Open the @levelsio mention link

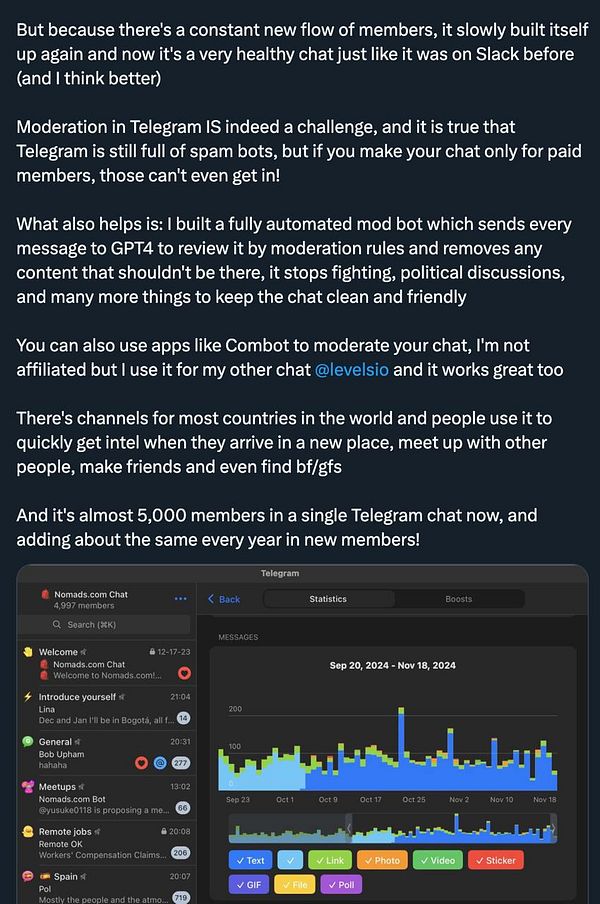click(352, 370)
